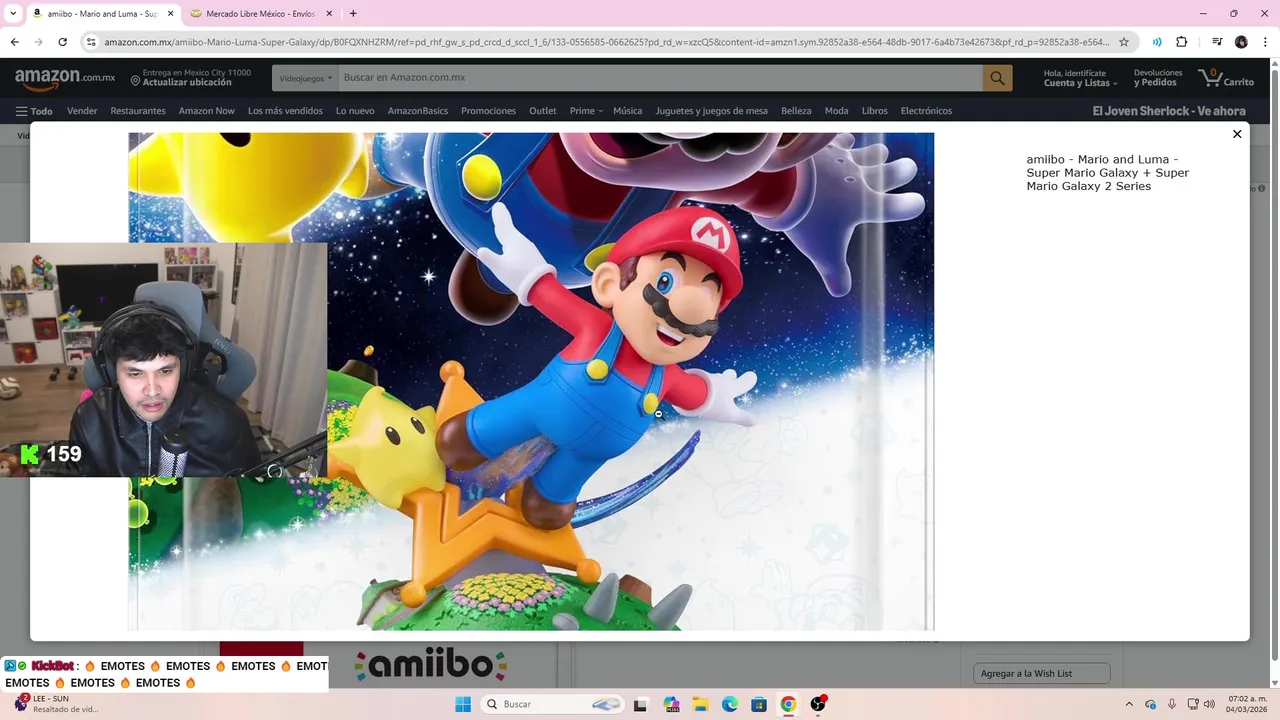Open the Task View taskbar icon
The height and width of the screenshot is (720, 1280).
(x=640, y=704)
